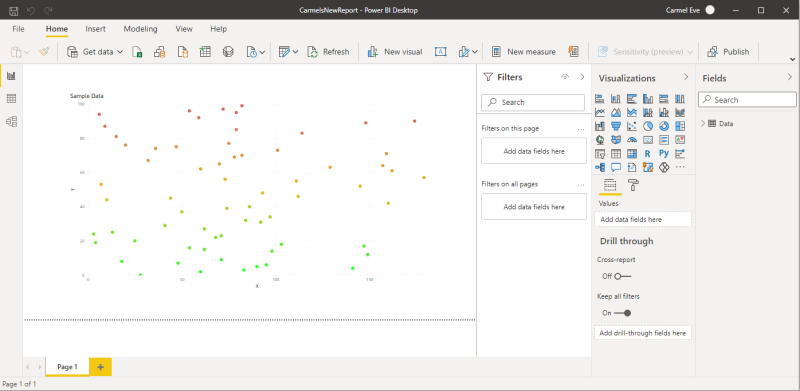Image resolution: width=800 pixels, height=391 pixels.
Task: Turn off the Keep all filters toggle
Action: 622,313
